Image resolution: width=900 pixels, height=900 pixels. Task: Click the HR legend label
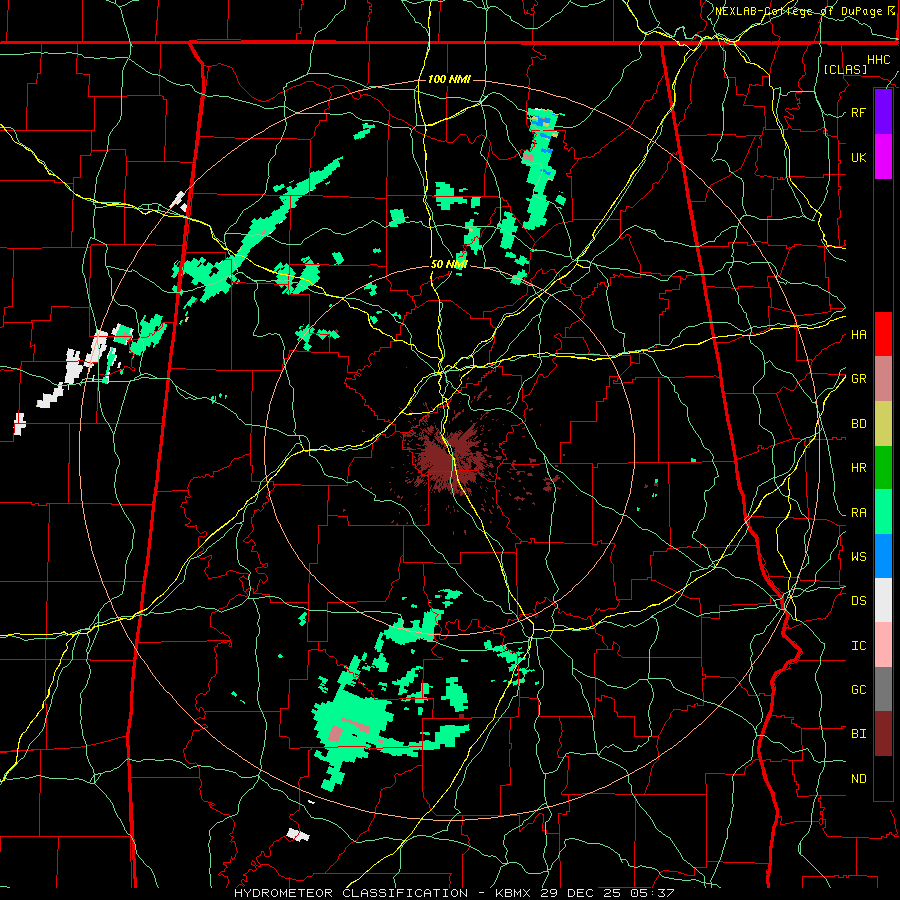pos(858,468)
